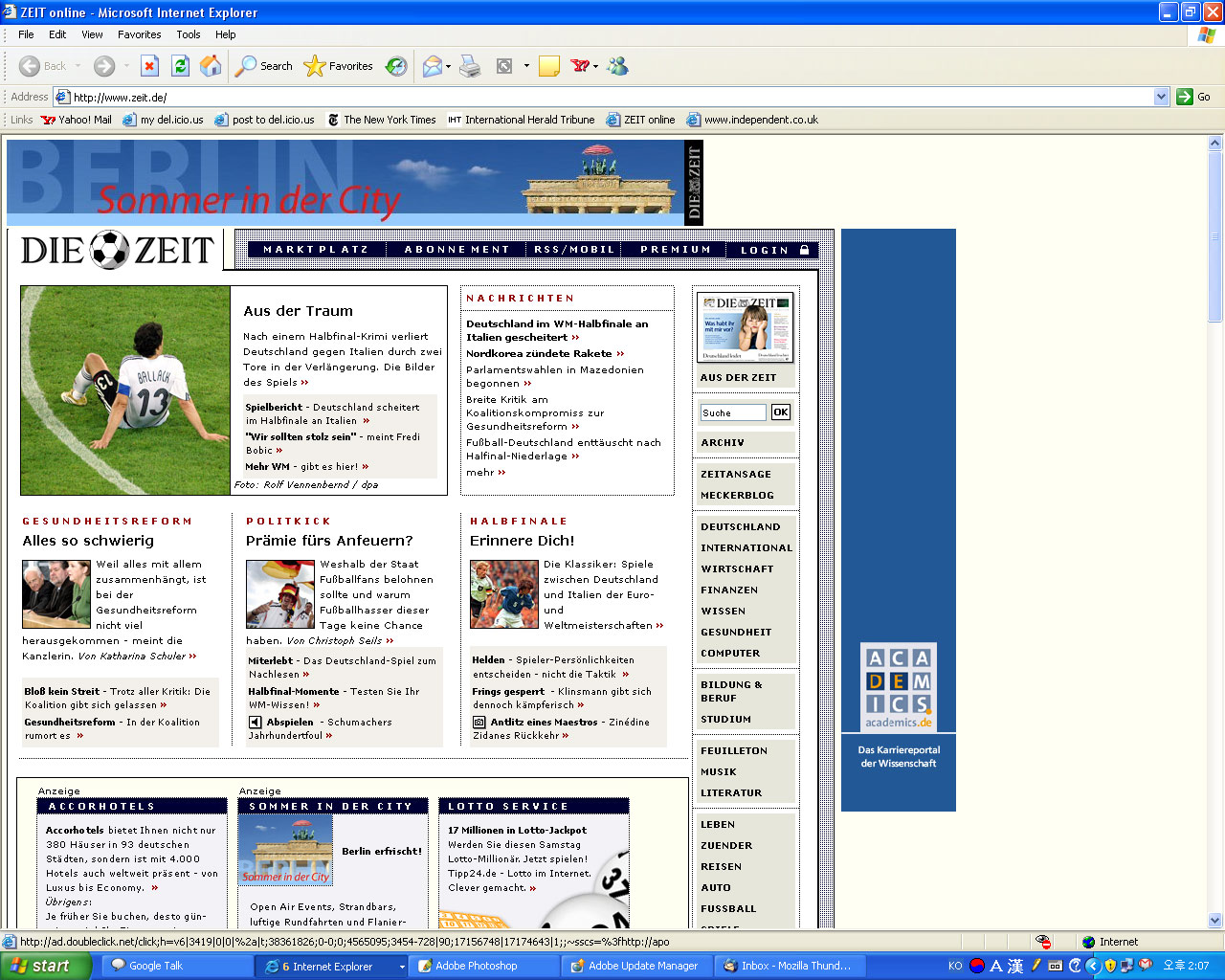The height and width of the screenshot is (980, 1225).
Task: Open the View menu
Action: coord(92,34)
